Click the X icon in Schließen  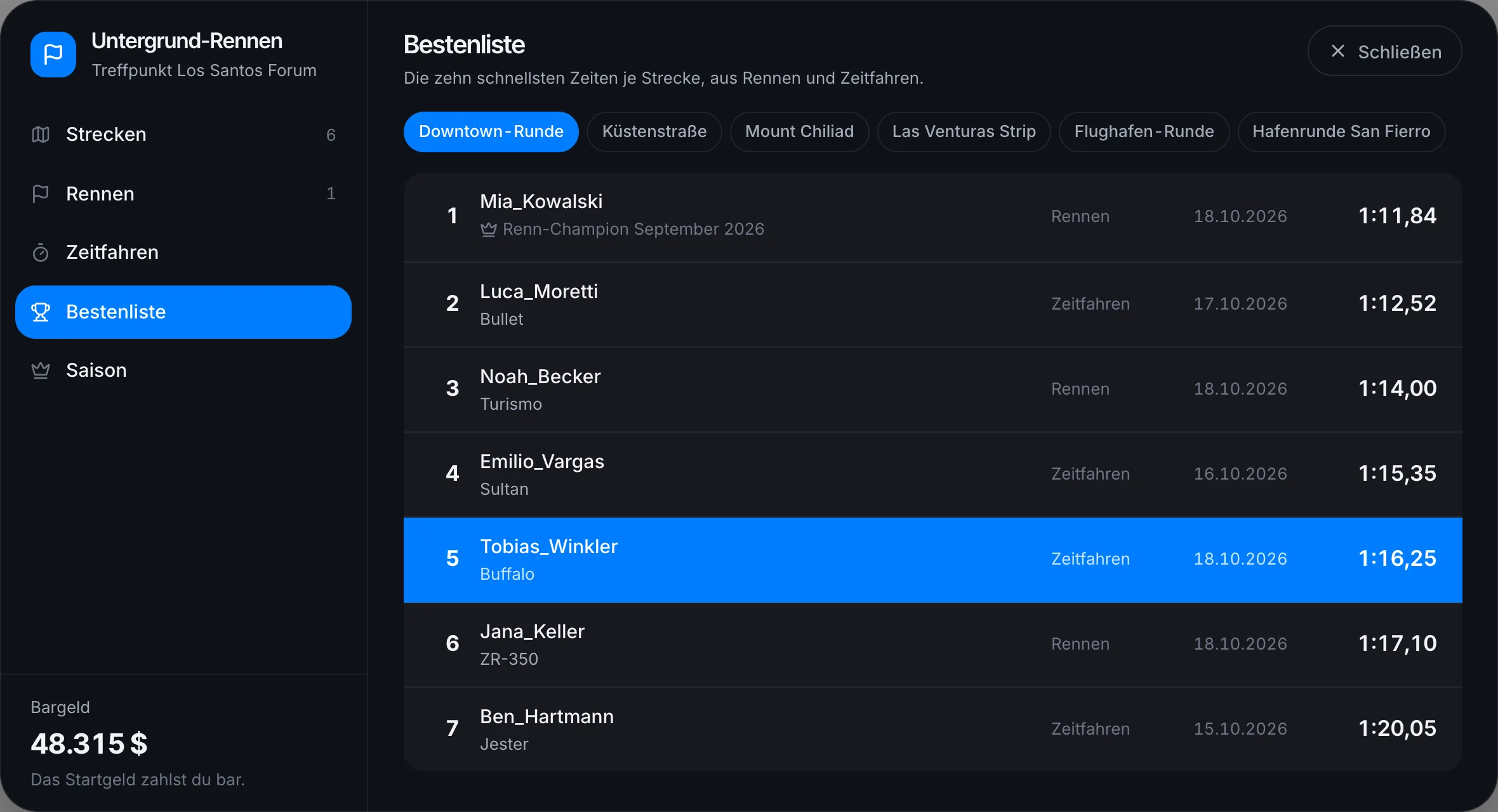tap(1338, 51)
